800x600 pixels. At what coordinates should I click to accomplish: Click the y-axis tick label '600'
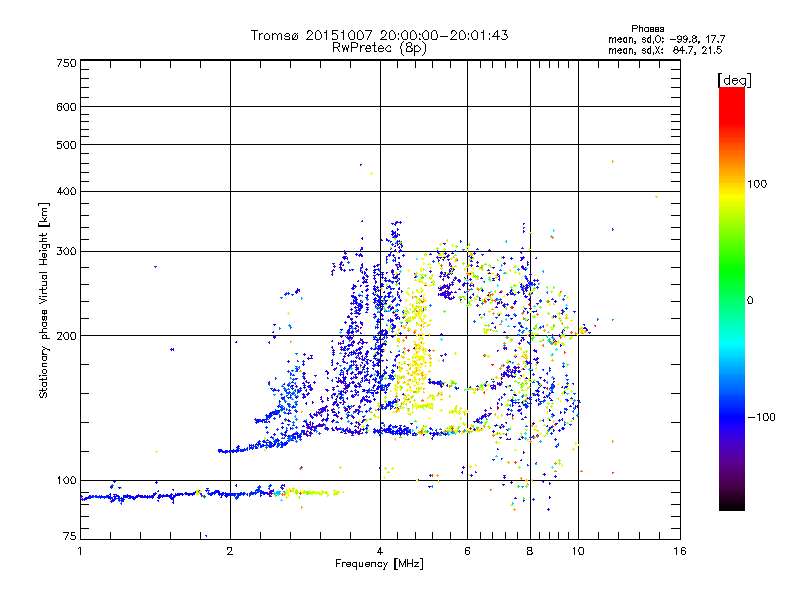pos(66,107)
